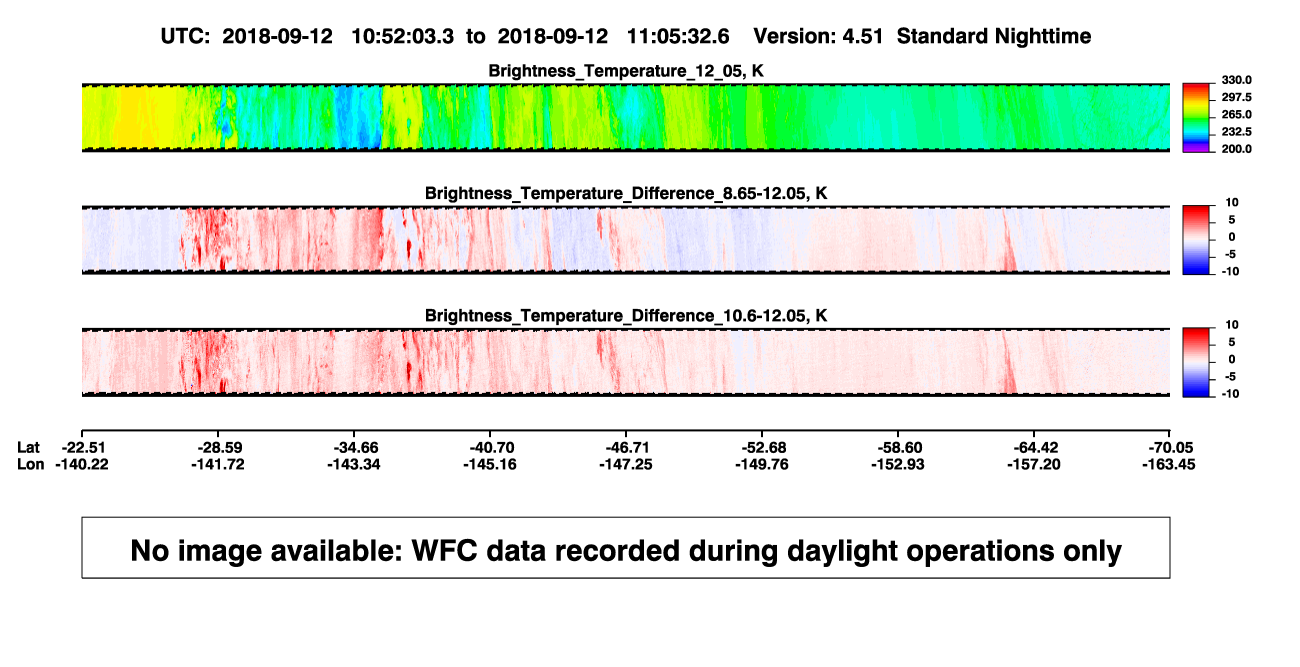Click the 8.65-12.05 difference image strip

click(x=626, y=239)
